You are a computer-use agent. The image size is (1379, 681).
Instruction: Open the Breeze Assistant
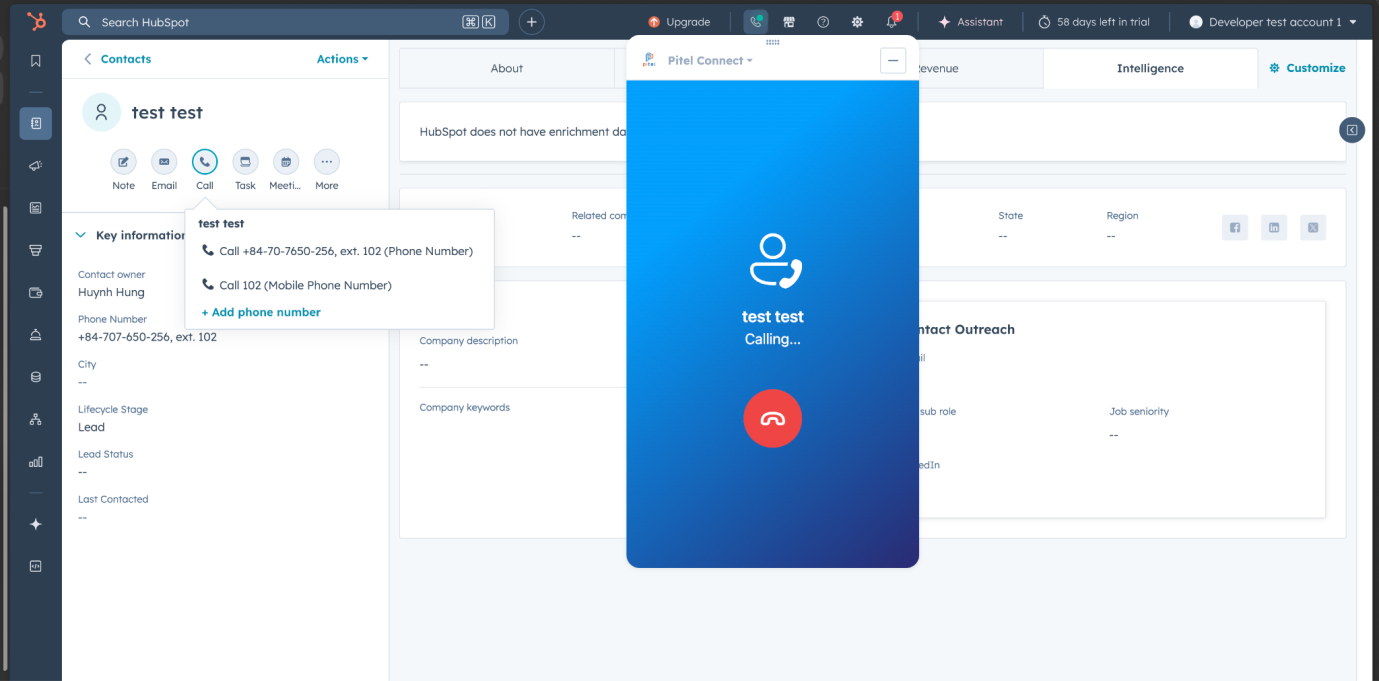tap(971, 22)
